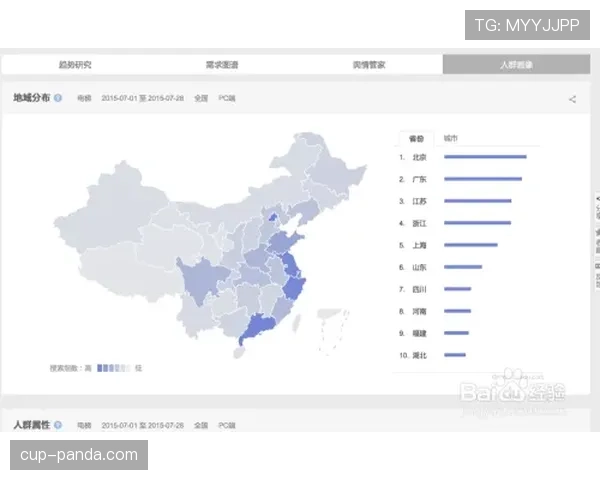The width and height of the screenshot is (600, 480).
Task: Select 北京 in the province ranking
Action: coord(419,157)
